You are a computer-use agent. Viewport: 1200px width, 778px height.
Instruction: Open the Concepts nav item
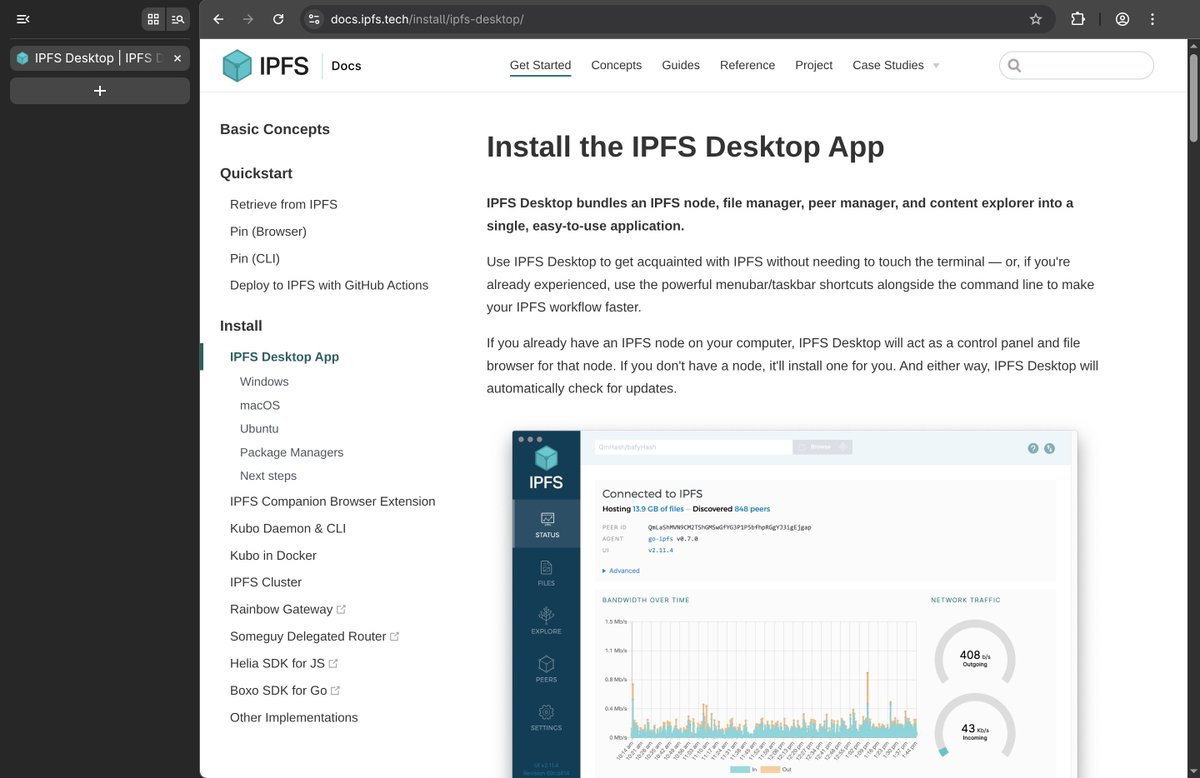point(616,65)
